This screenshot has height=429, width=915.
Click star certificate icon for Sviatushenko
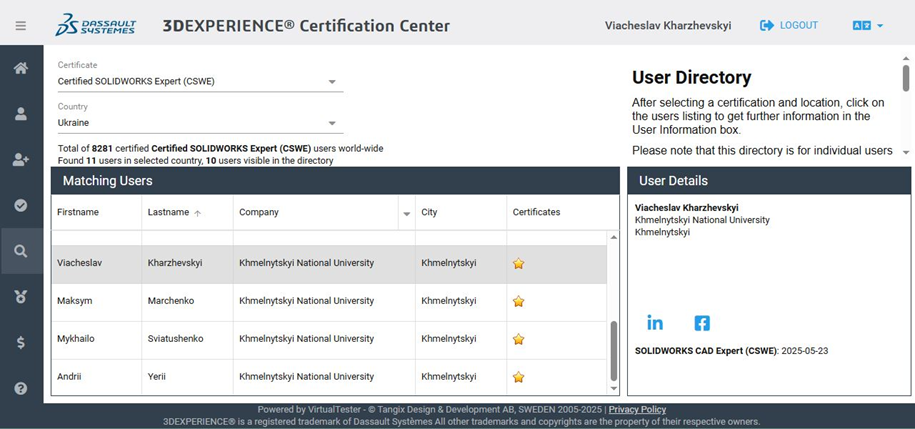click(x=518, y=339)
